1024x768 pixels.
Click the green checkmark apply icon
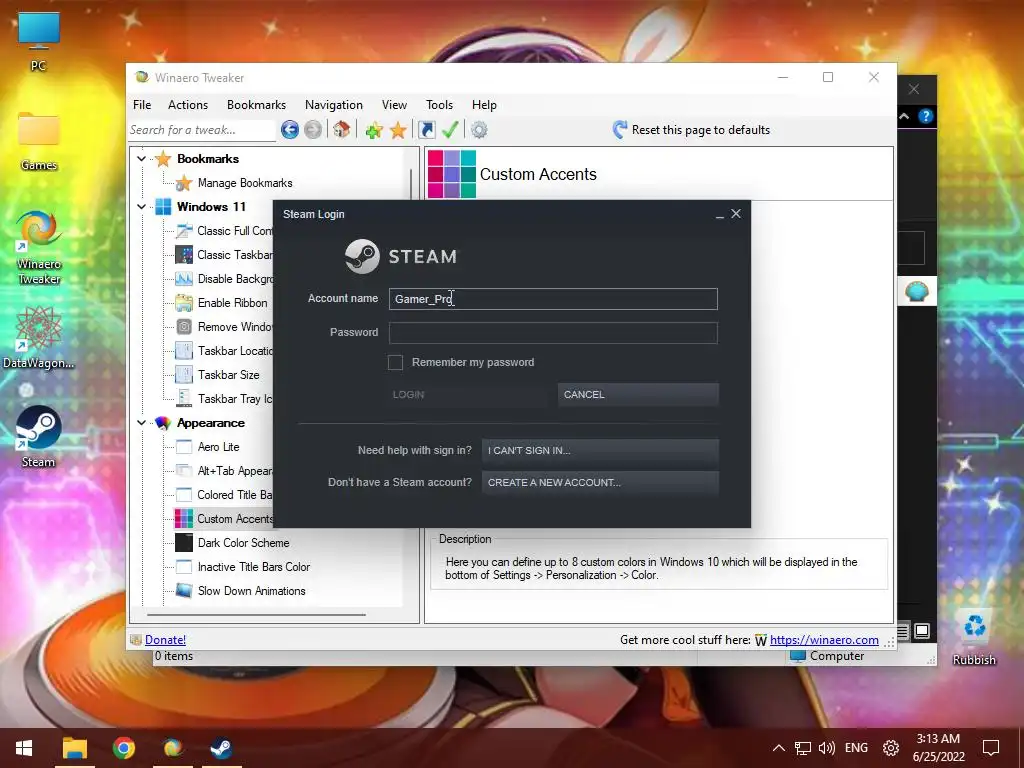pyautogui.click(x=450, y=130)
